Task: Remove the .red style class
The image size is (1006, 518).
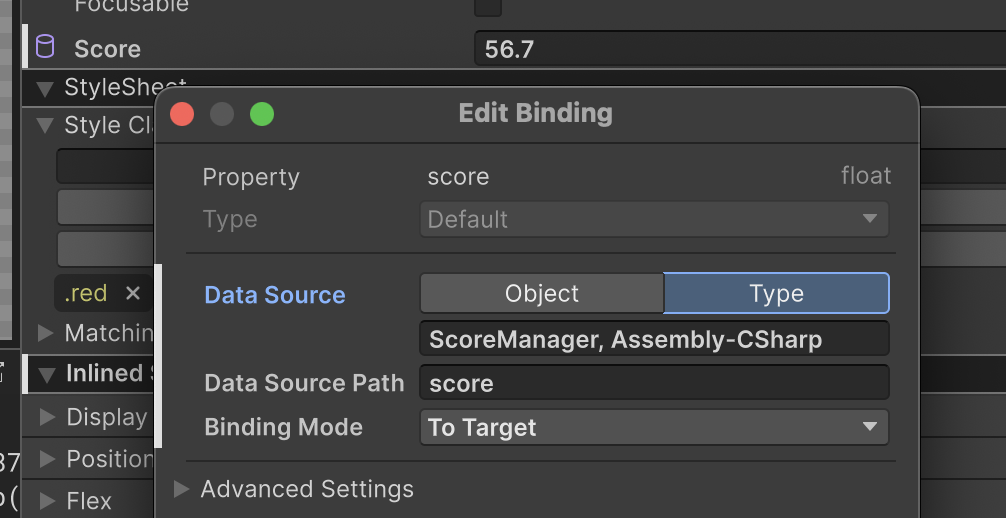Action: (x=133, y=293)
